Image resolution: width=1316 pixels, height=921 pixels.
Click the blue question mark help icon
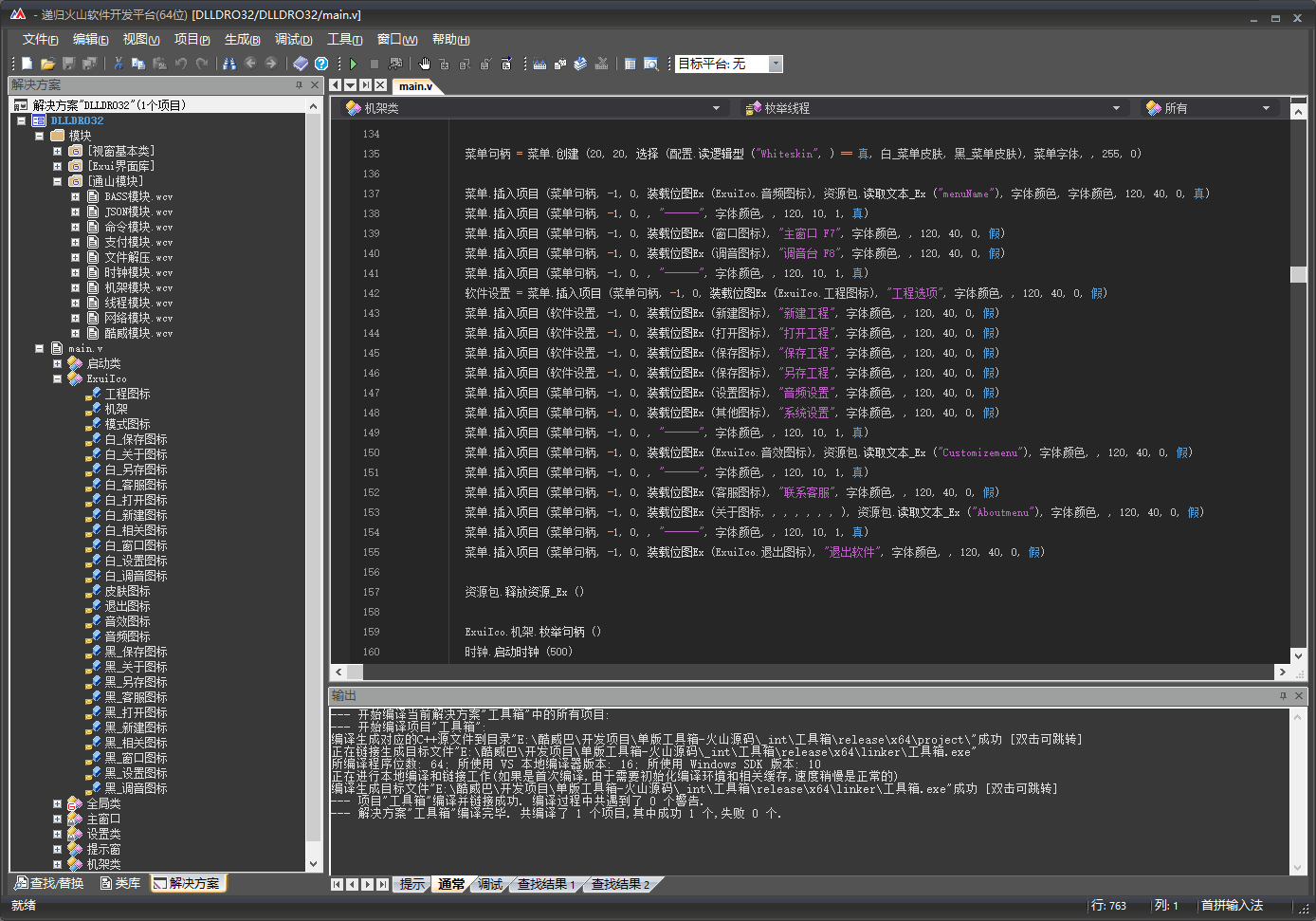coord(321,64)
